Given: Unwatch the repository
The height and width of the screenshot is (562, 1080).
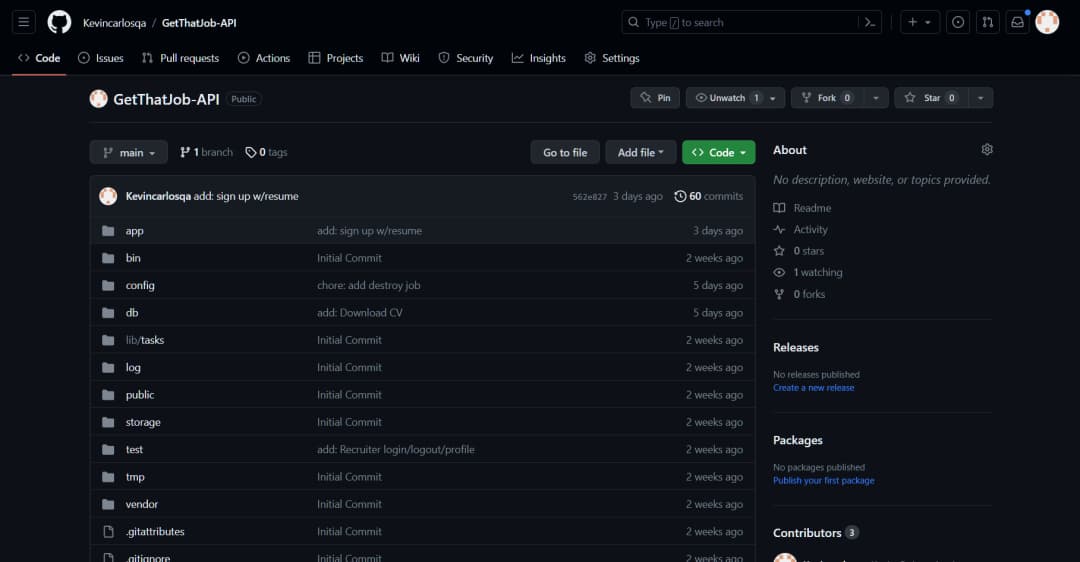Looking at the screenshot, I should [x=727, y=98].
